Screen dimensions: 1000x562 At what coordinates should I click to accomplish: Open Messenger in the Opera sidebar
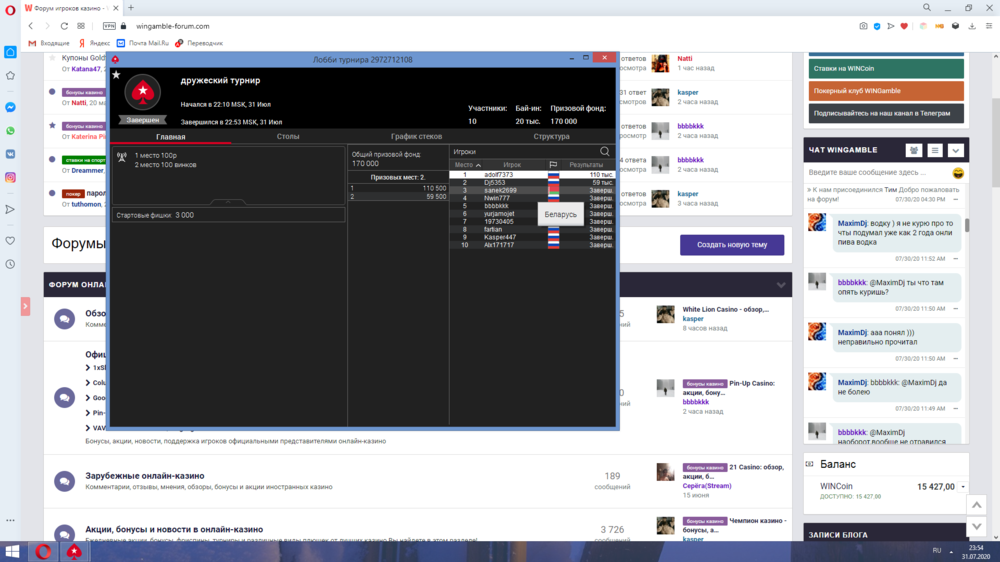pyautogui.click(x=10, y=107)
